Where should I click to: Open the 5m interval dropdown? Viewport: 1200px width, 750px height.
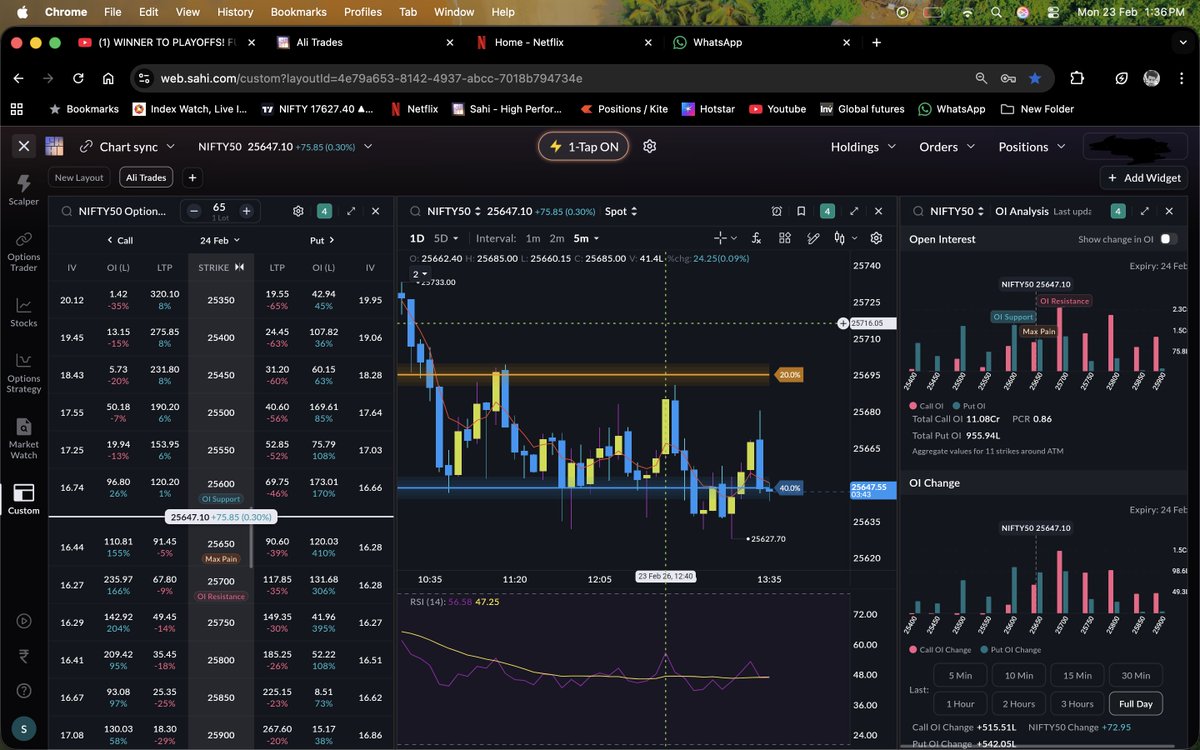(x=587, y=238)
